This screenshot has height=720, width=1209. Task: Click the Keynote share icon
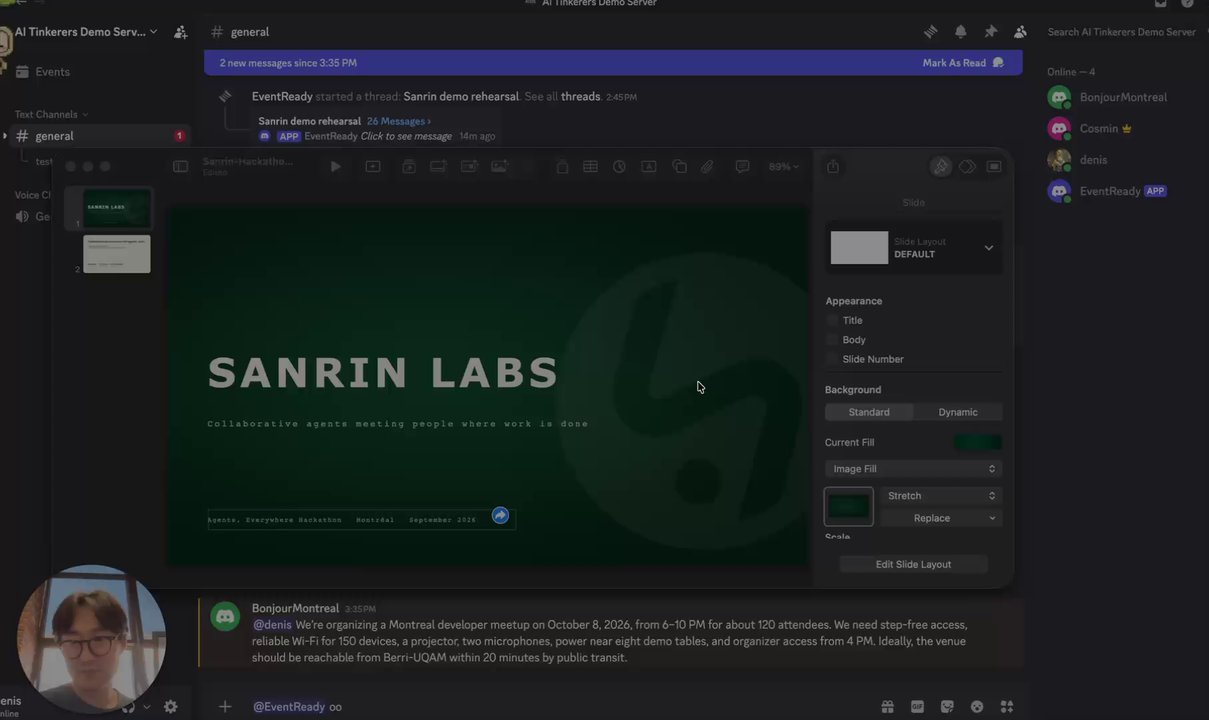tap(833, 167)
